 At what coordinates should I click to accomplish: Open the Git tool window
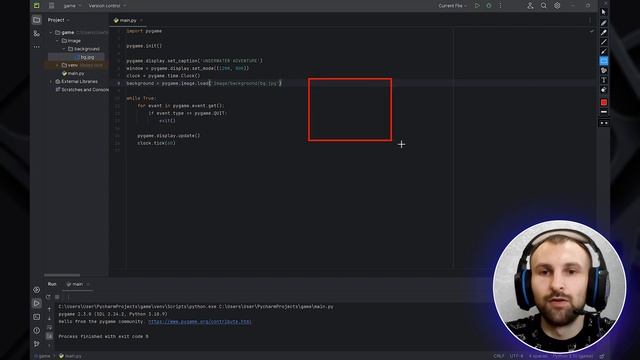click(x=36, y=344)
